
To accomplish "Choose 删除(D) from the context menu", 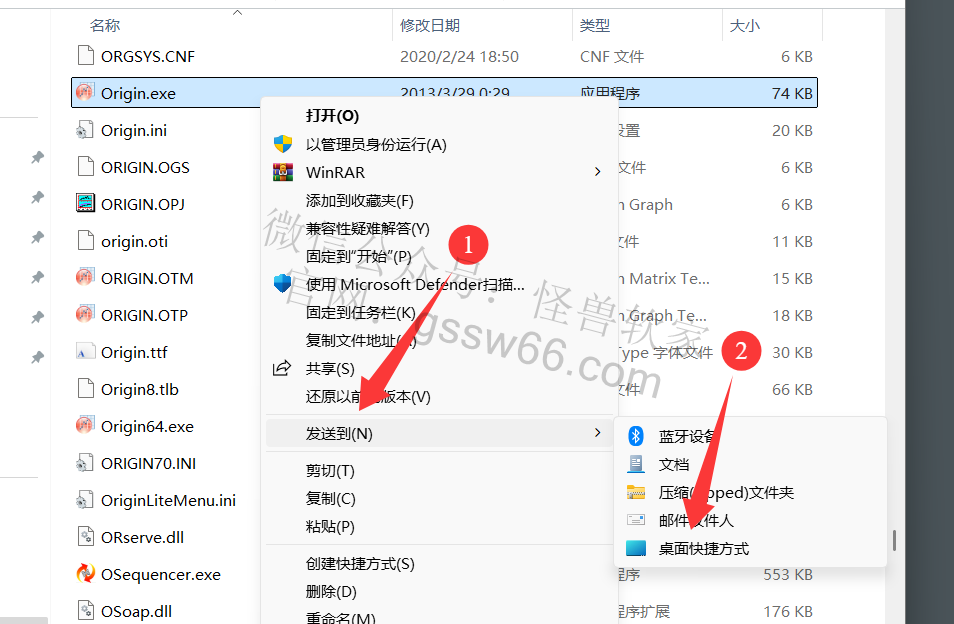I will coord(331,592).
